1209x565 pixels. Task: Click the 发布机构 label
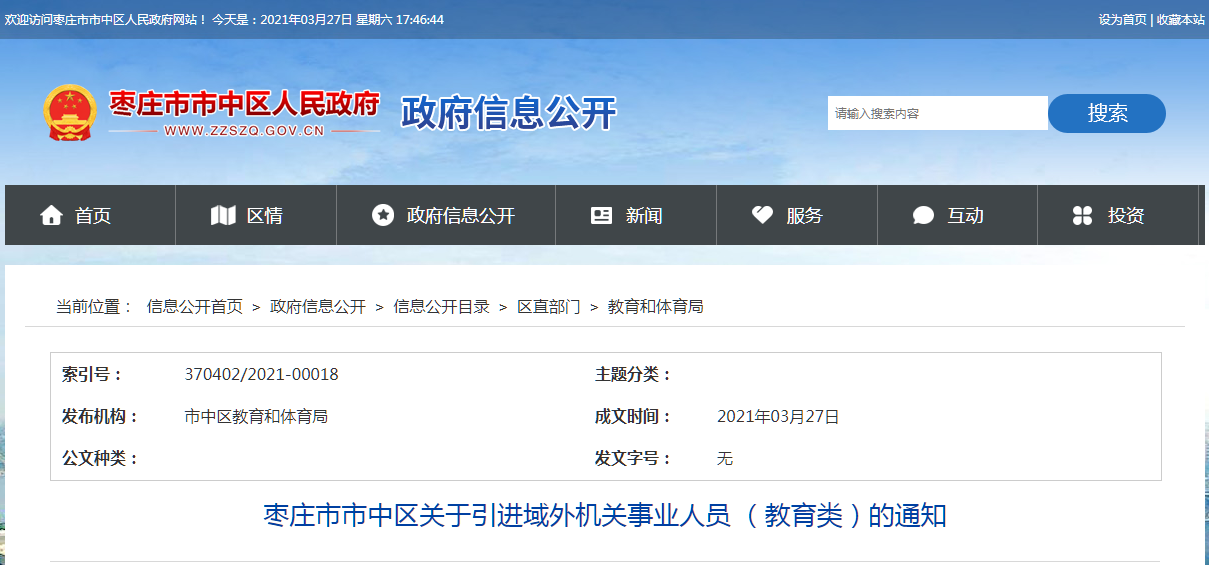click(100, 417)
